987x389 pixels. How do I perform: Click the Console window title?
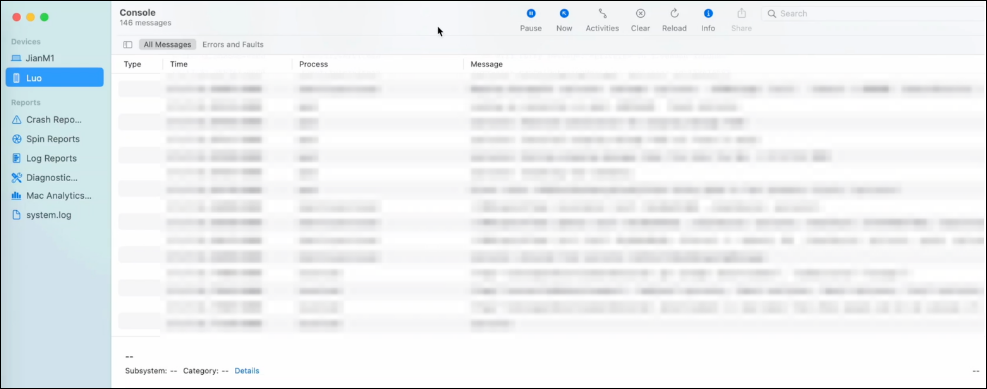(x=137, y=13)
